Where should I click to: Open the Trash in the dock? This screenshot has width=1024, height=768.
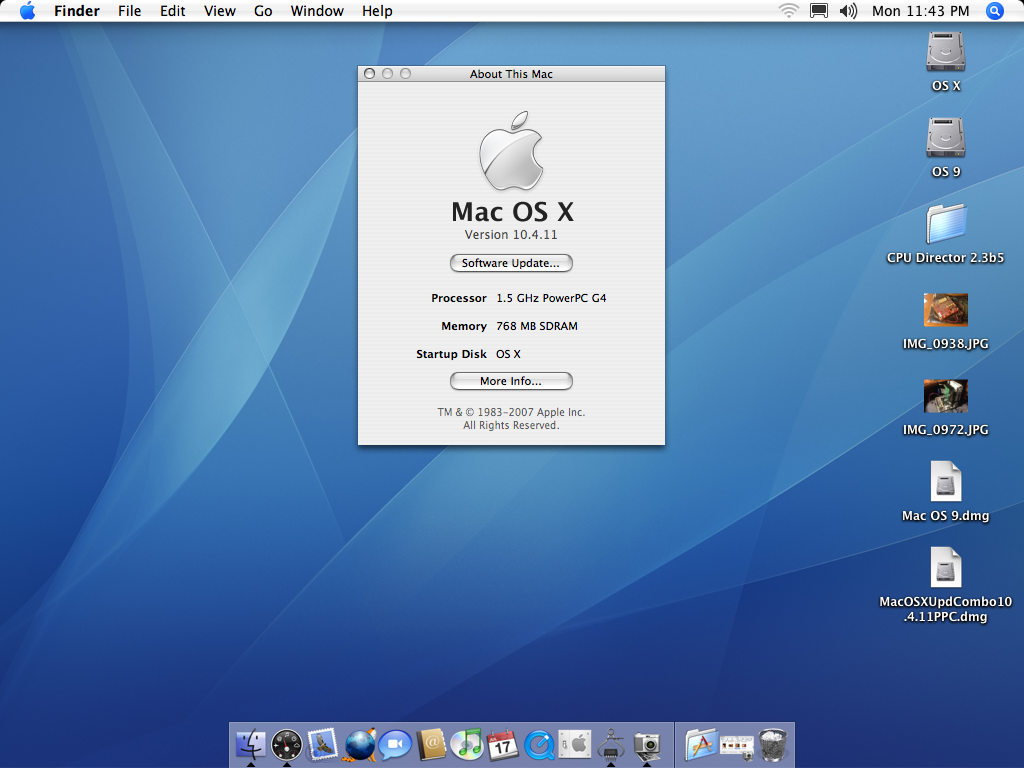tap(773, 745)
